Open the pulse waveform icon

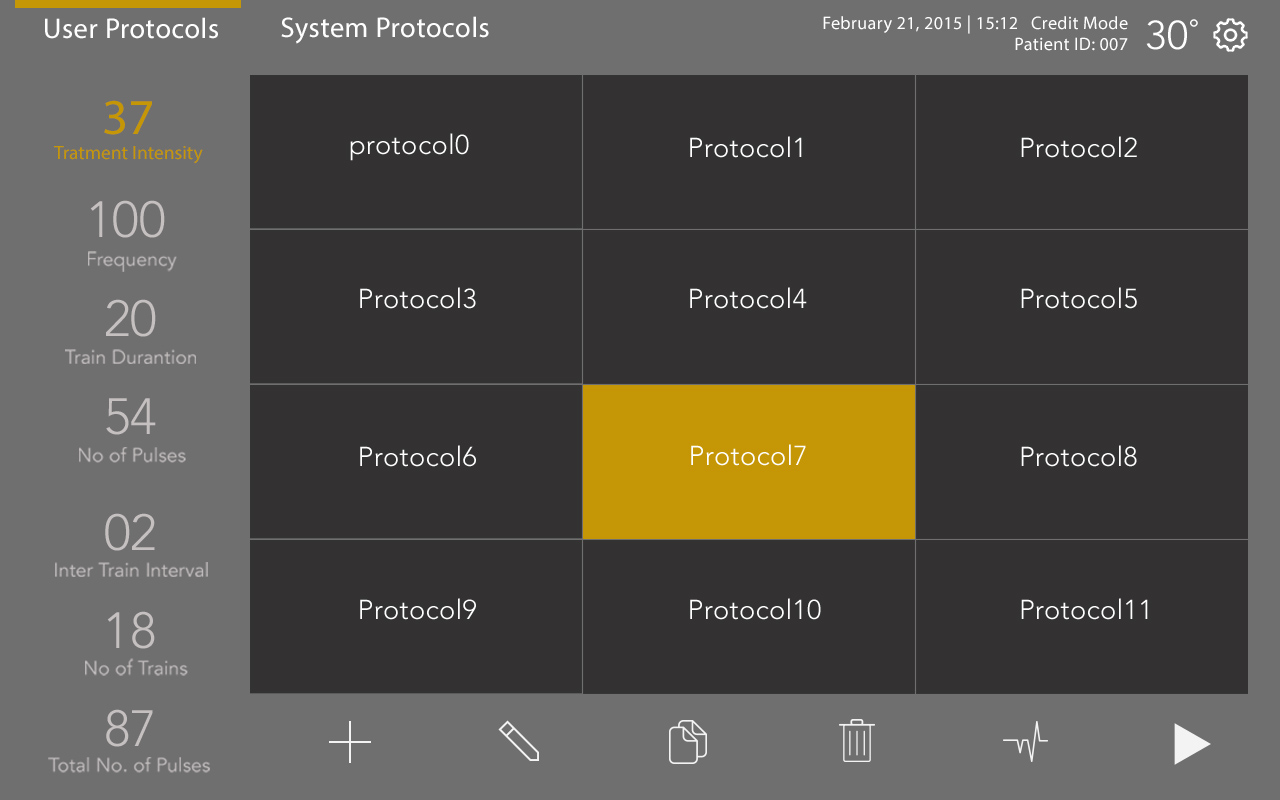(1025, 742)
